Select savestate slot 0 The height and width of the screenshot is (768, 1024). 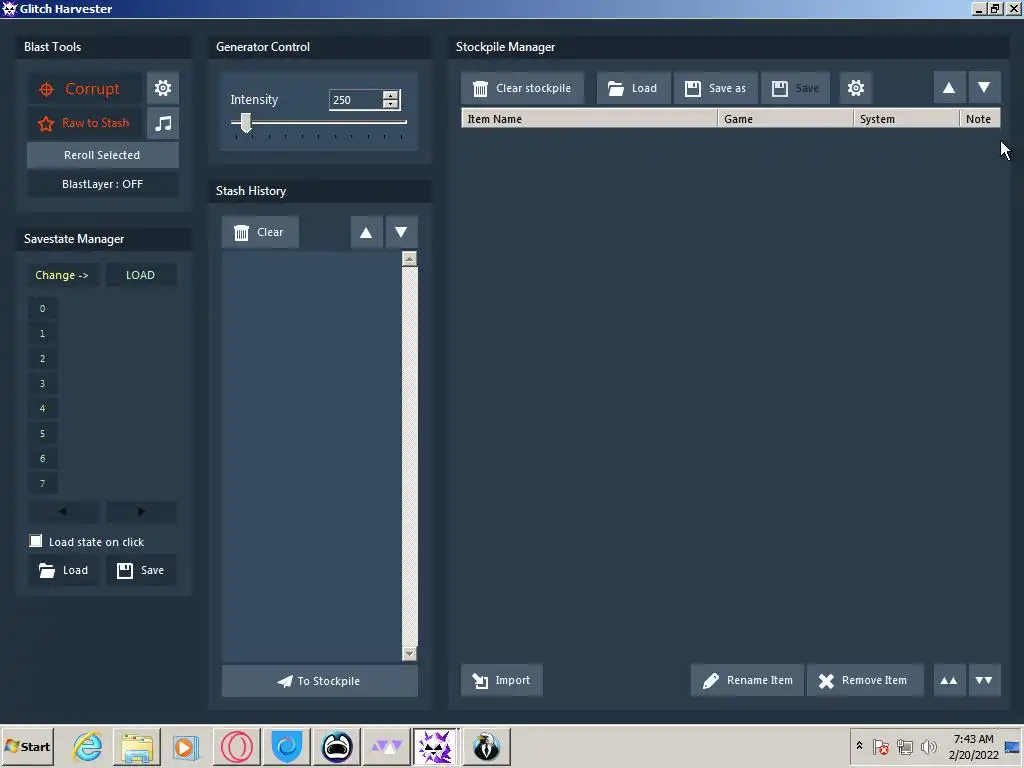click(x=42, y=309)
